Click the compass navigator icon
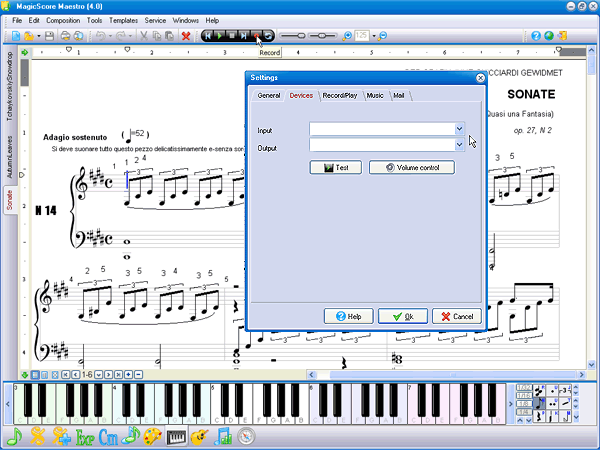The width and height of the screenshot is (600, 450). (x=246, y=437)
